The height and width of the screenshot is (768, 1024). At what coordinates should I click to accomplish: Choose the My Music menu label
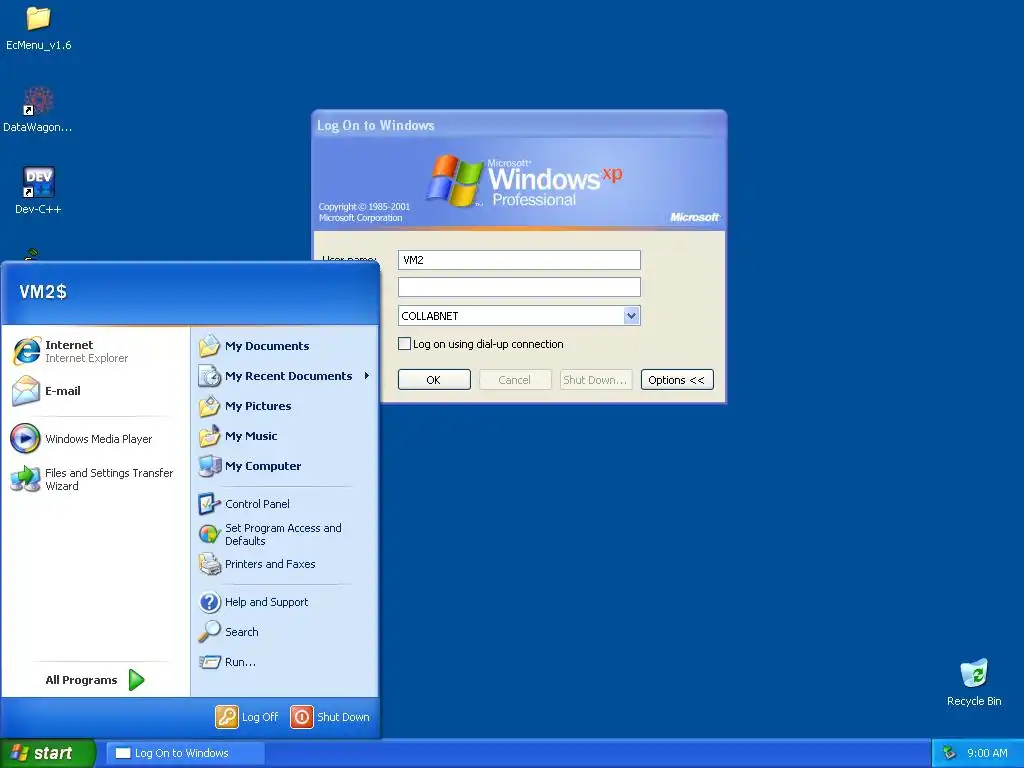coord(251,436)
